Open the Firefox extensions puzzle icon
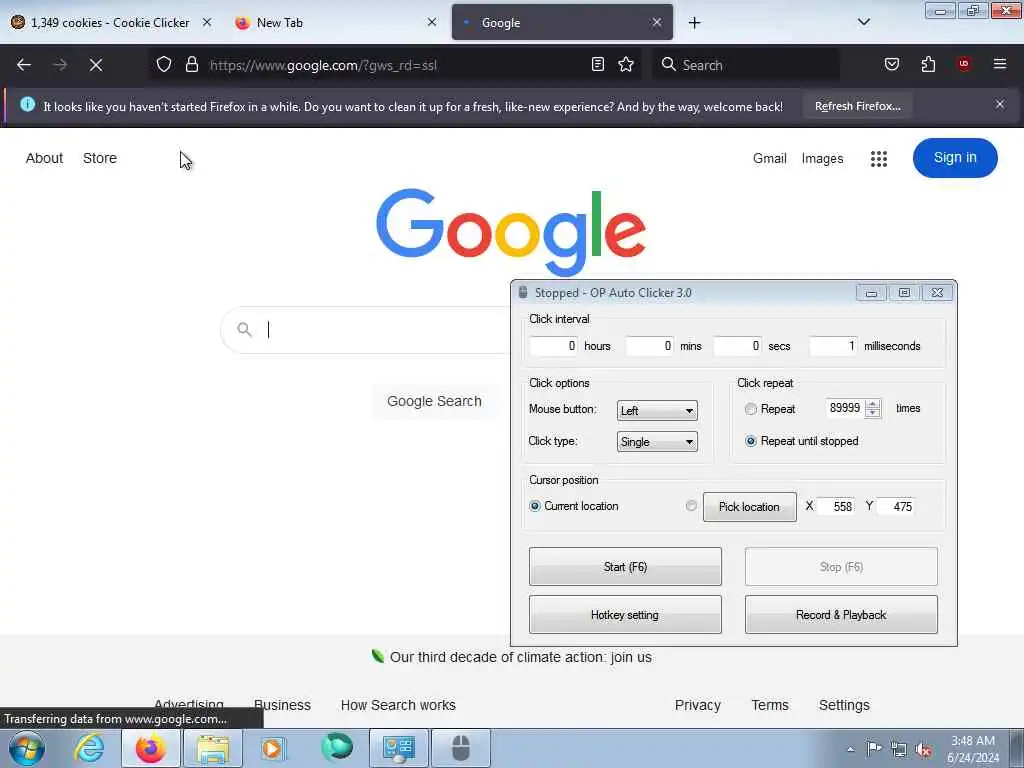 pos(928,64)
